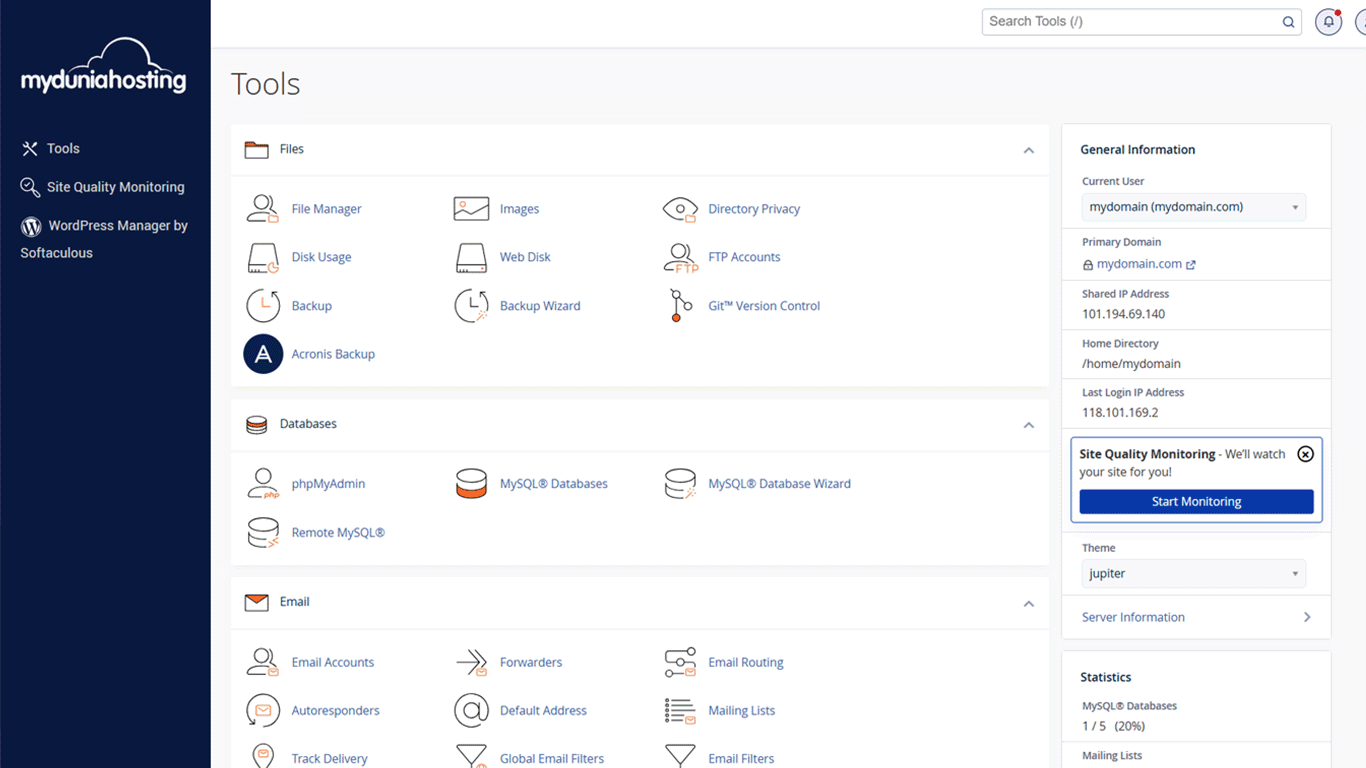Open the Email Routing icon
The image size is (1366, 768).
point(680,662)
